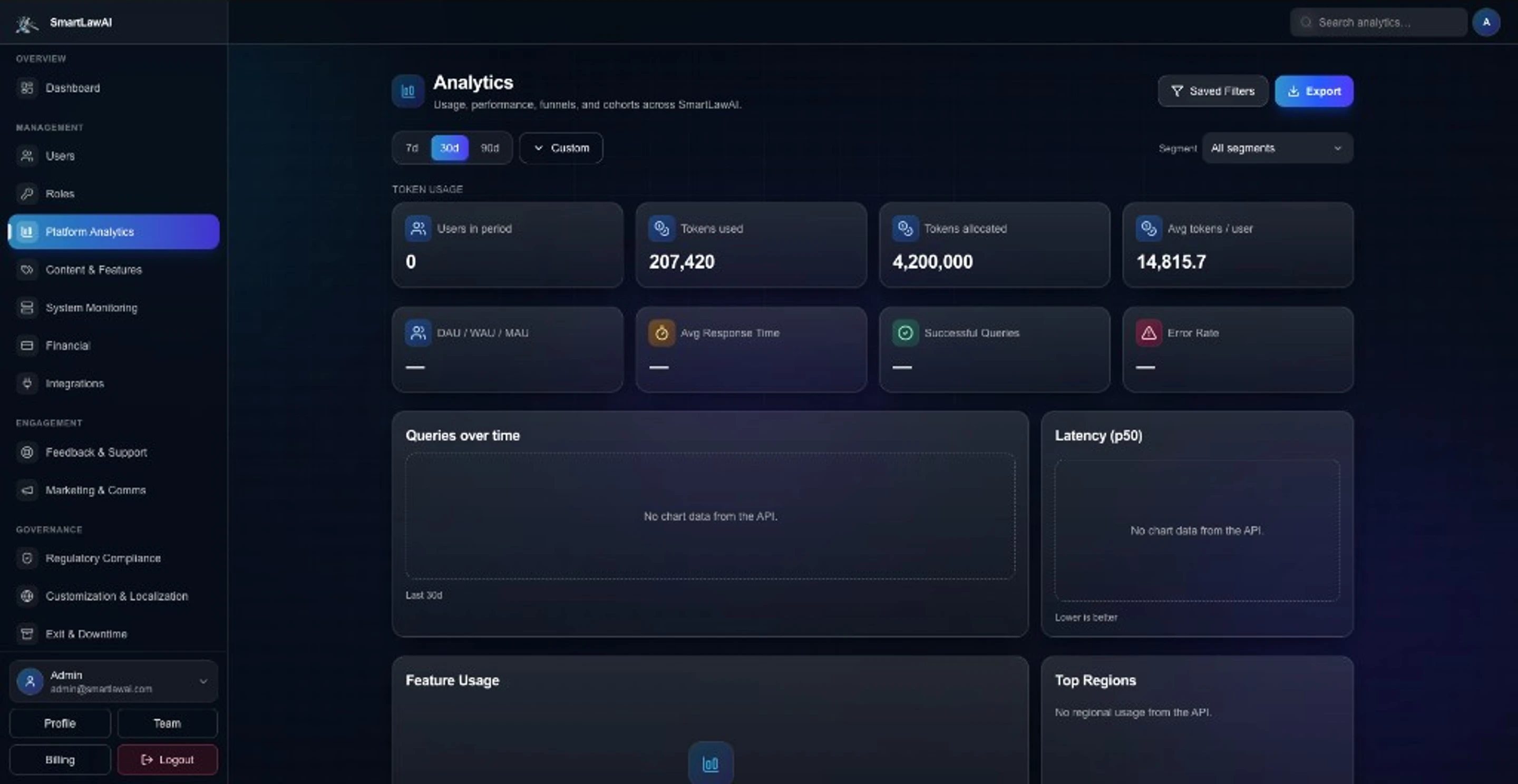Open Regulatory Compliance page
Viewport: 1518px width, 784px height.
click(114, 558)
